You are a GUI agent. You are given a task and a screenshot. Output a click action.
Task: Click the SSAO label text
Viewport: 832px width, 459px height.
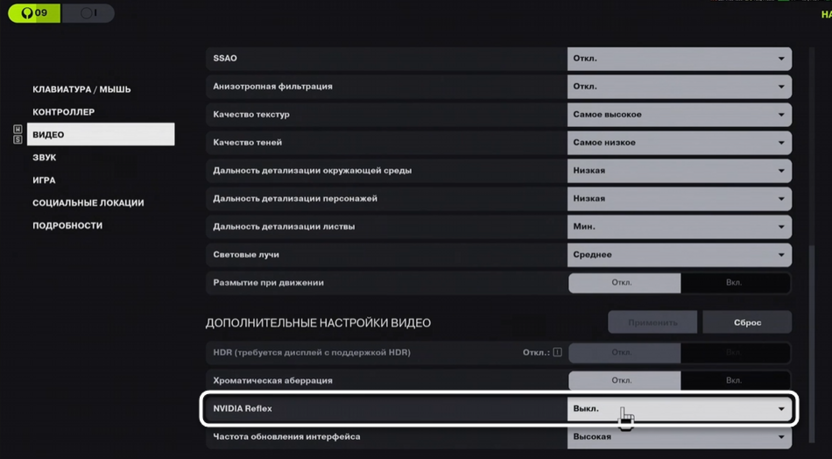225,58
